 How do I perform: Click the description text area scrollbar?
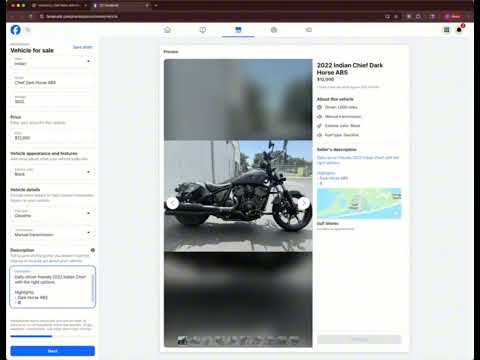93,288
